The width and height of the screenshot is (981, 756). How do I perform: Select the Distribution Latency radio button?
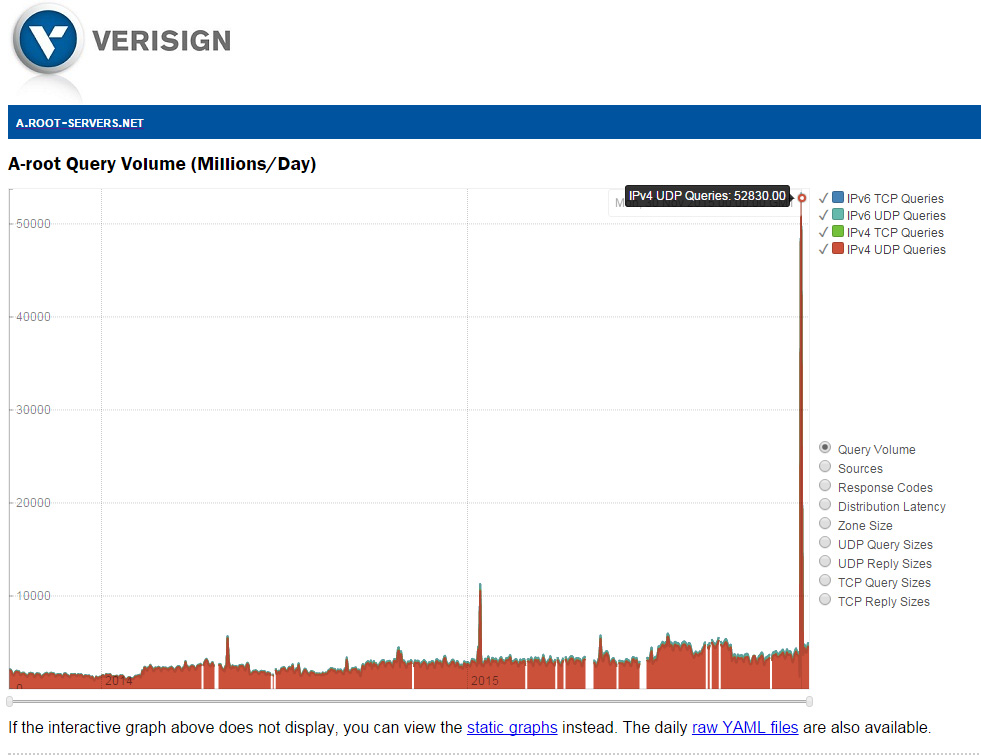pos(825,504)
